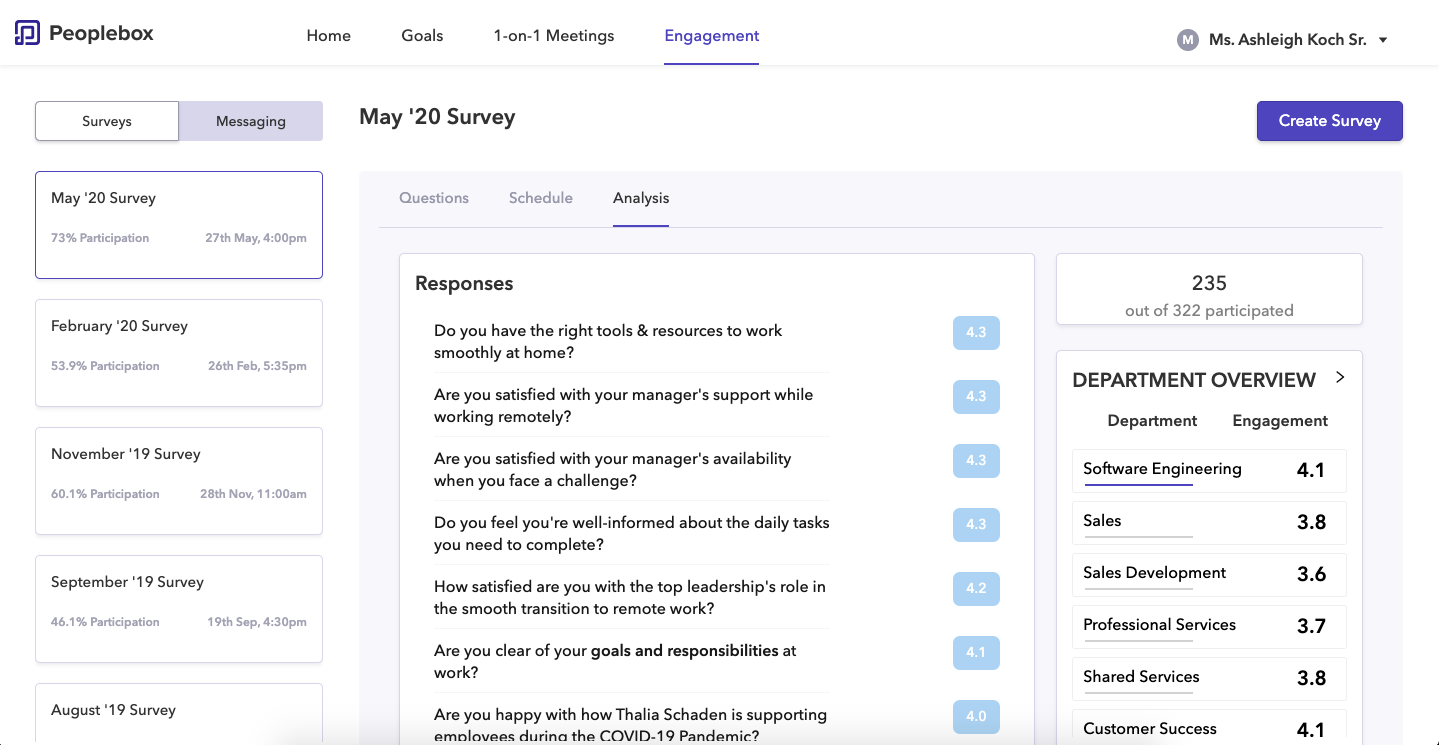
Task: Click the Sales Development department row
Action: (1208, 574)
